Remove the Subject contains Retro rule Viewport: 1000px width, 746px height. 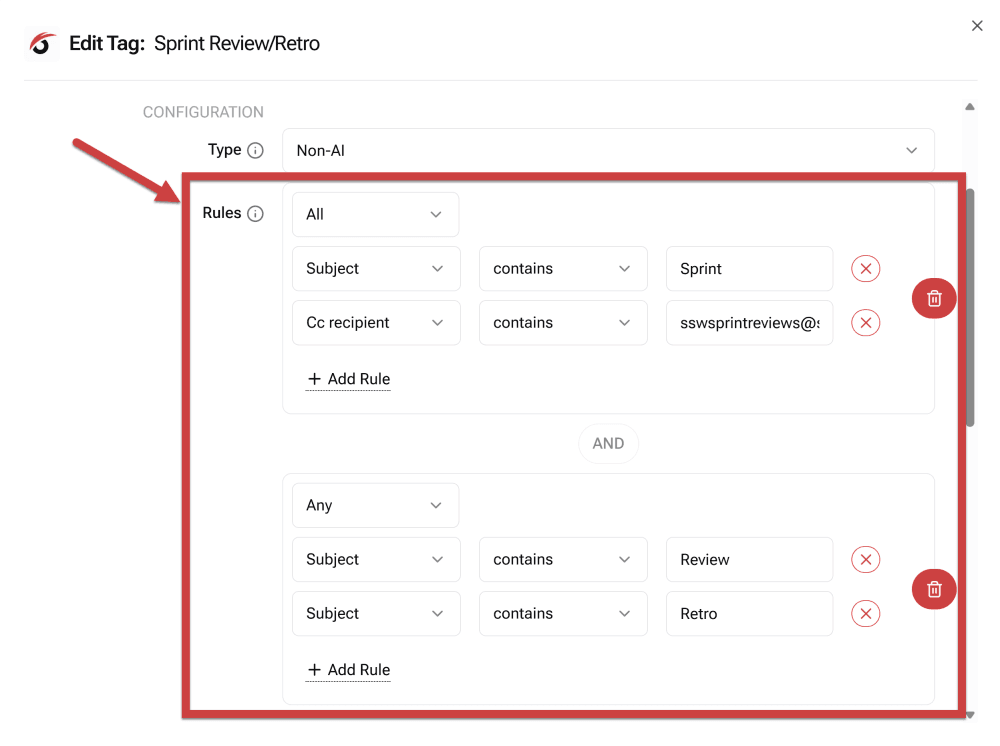[865, 614]
